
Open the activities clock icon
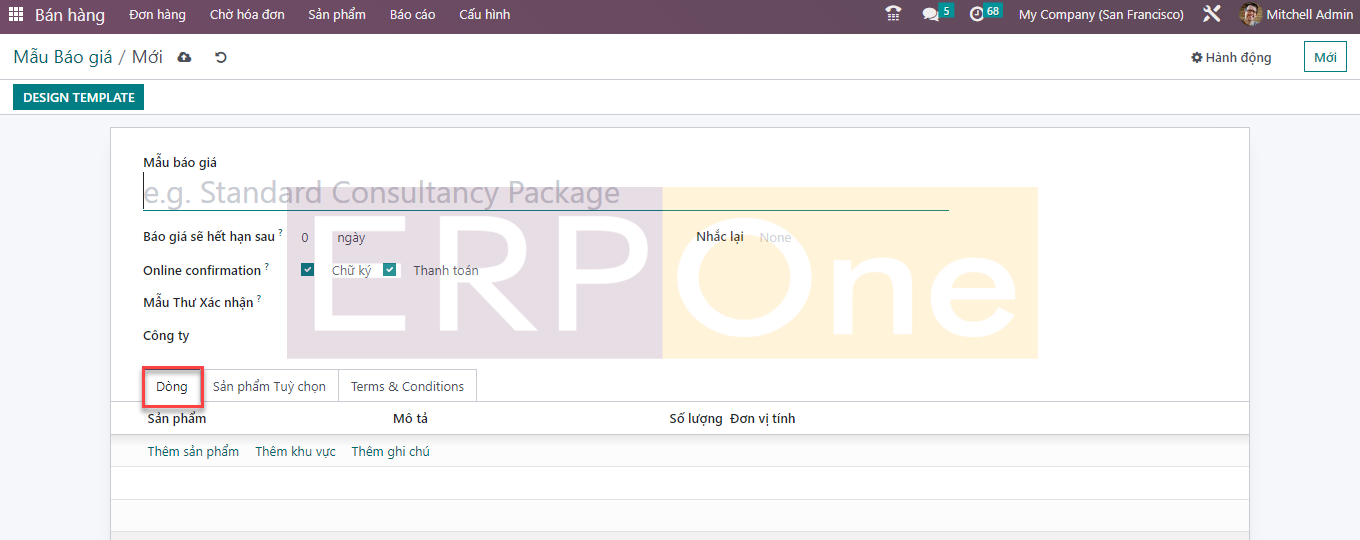977,15
